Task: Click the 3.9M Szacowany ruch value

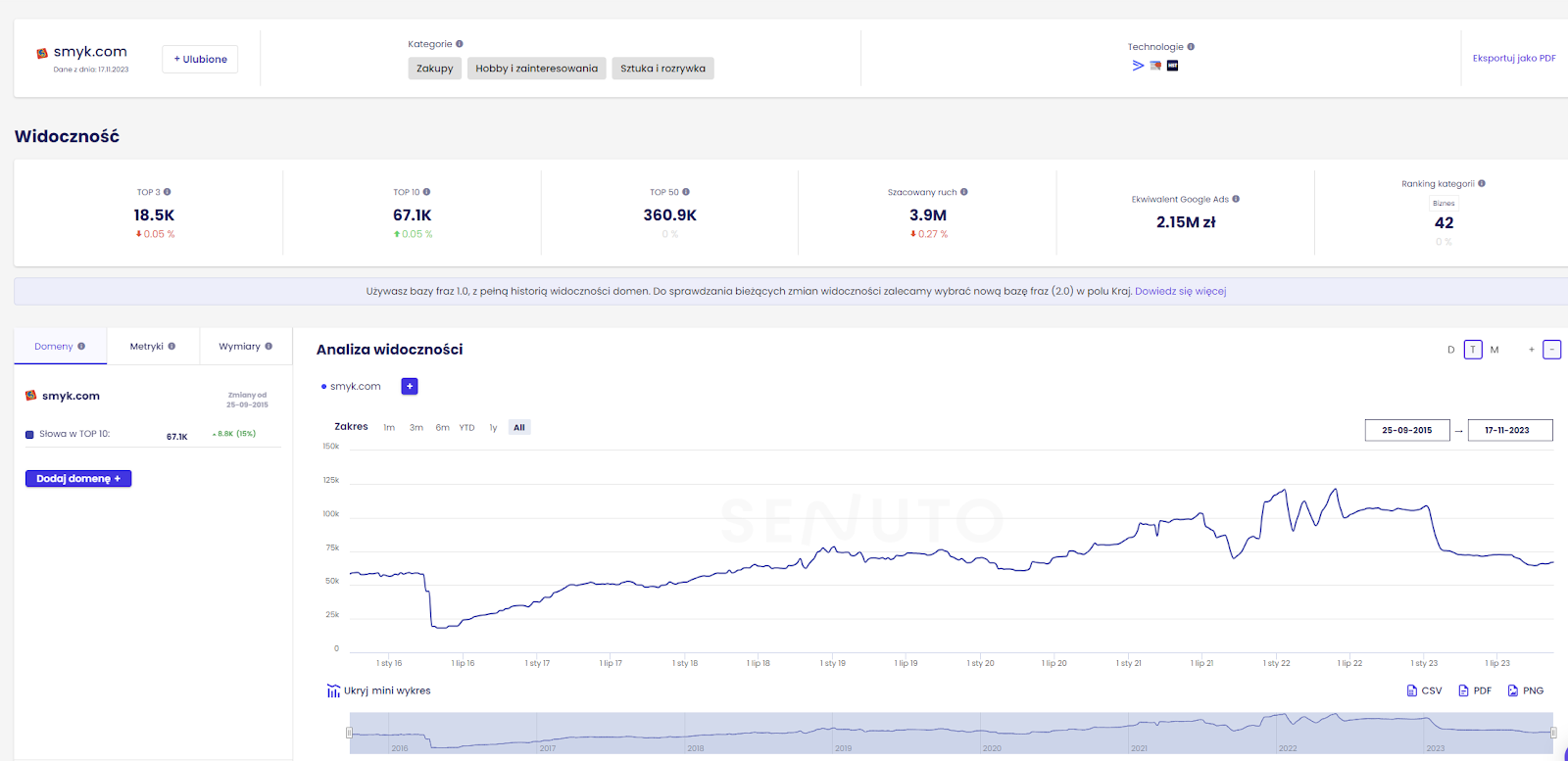Action: click(928, 215)
